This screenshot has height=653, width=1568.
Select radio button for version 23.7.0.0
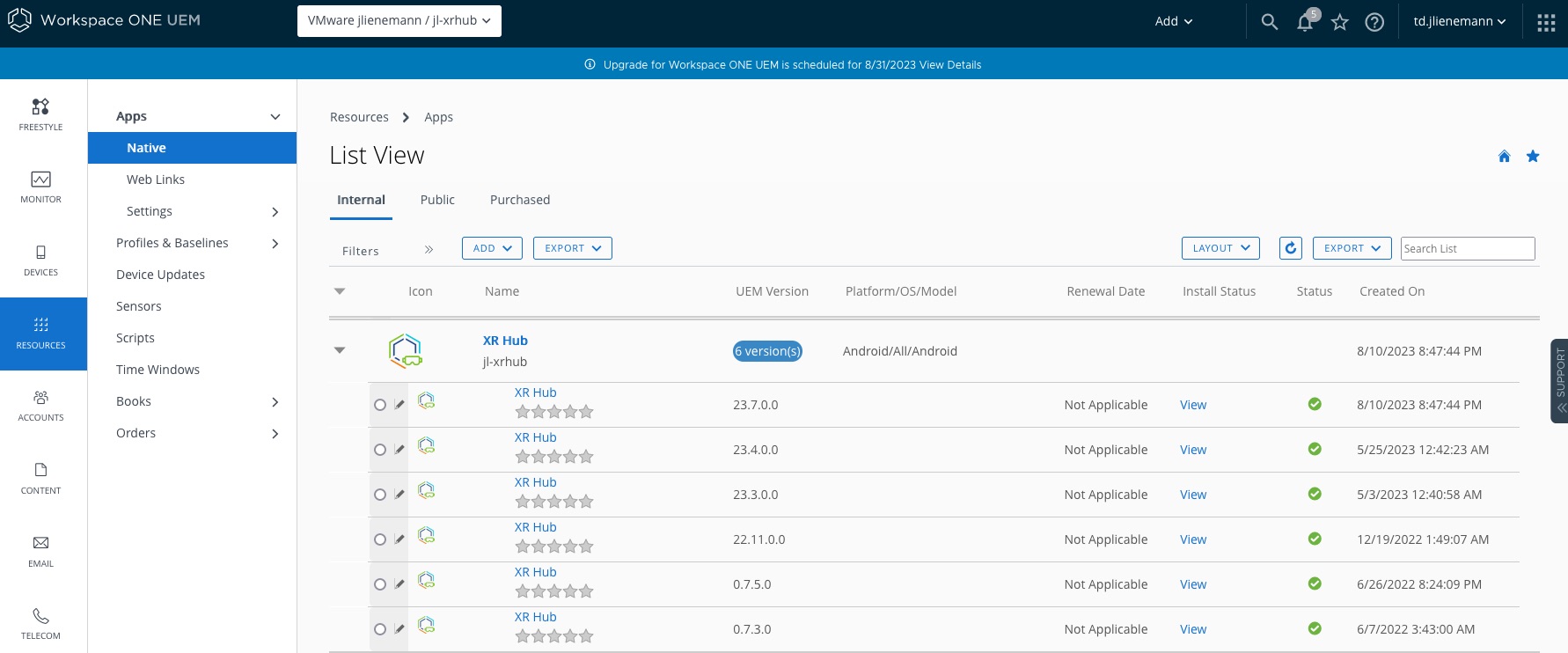point(380,405)
